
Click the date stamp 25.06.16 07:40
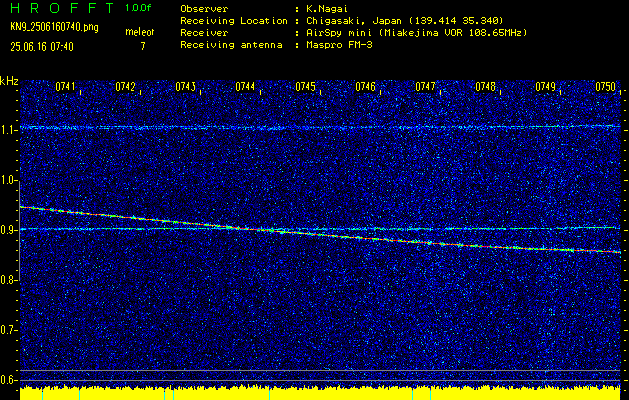click(42, 47)
